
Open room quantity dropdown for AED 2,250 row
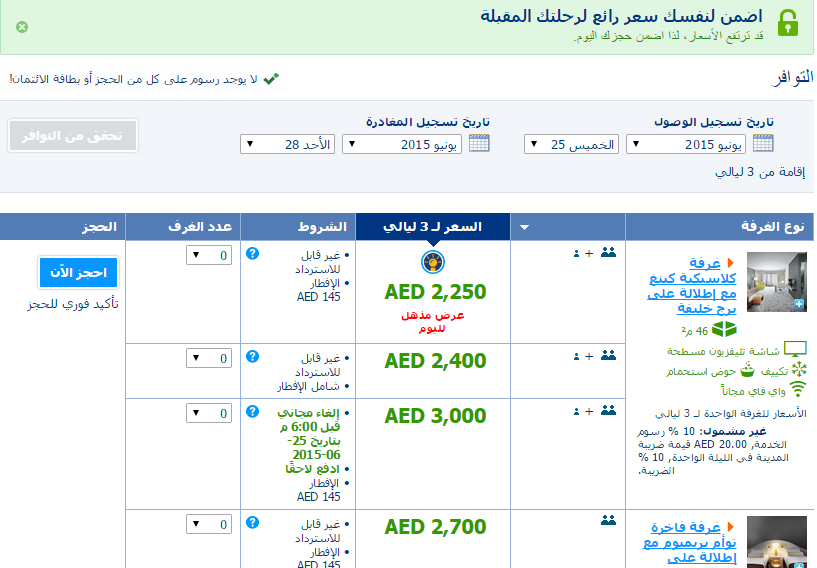[209, 256]
